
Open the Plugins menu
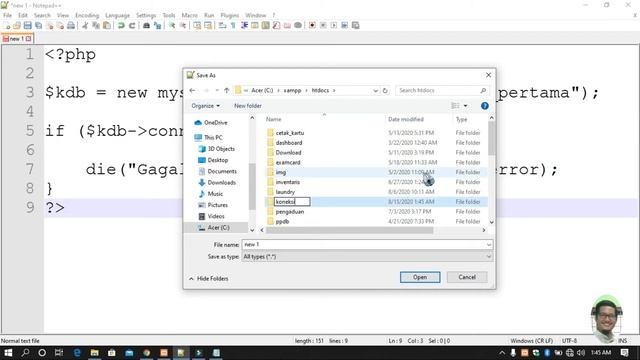(x=230, y=15)
